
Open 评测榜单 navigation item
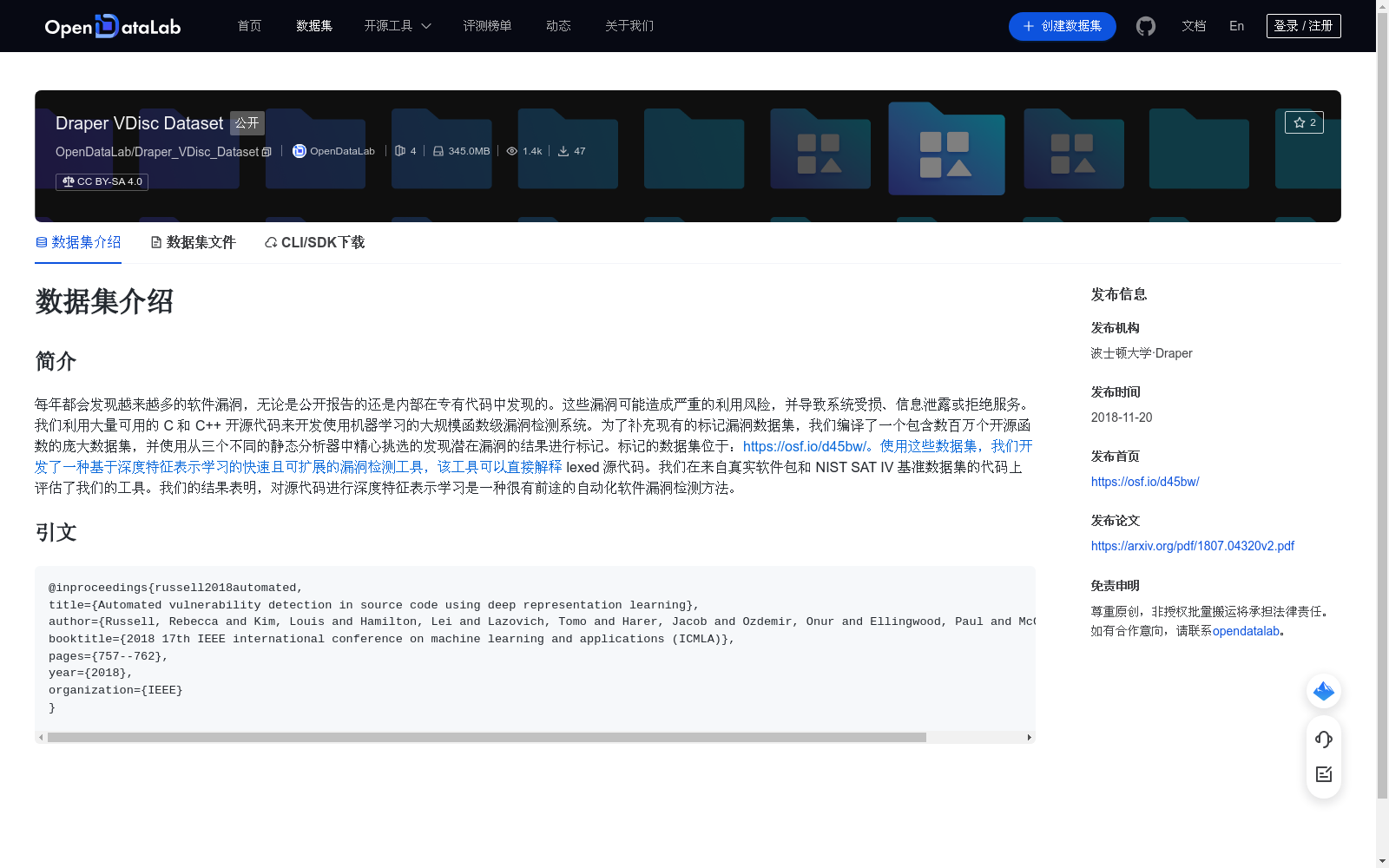(x=487, y=26)
